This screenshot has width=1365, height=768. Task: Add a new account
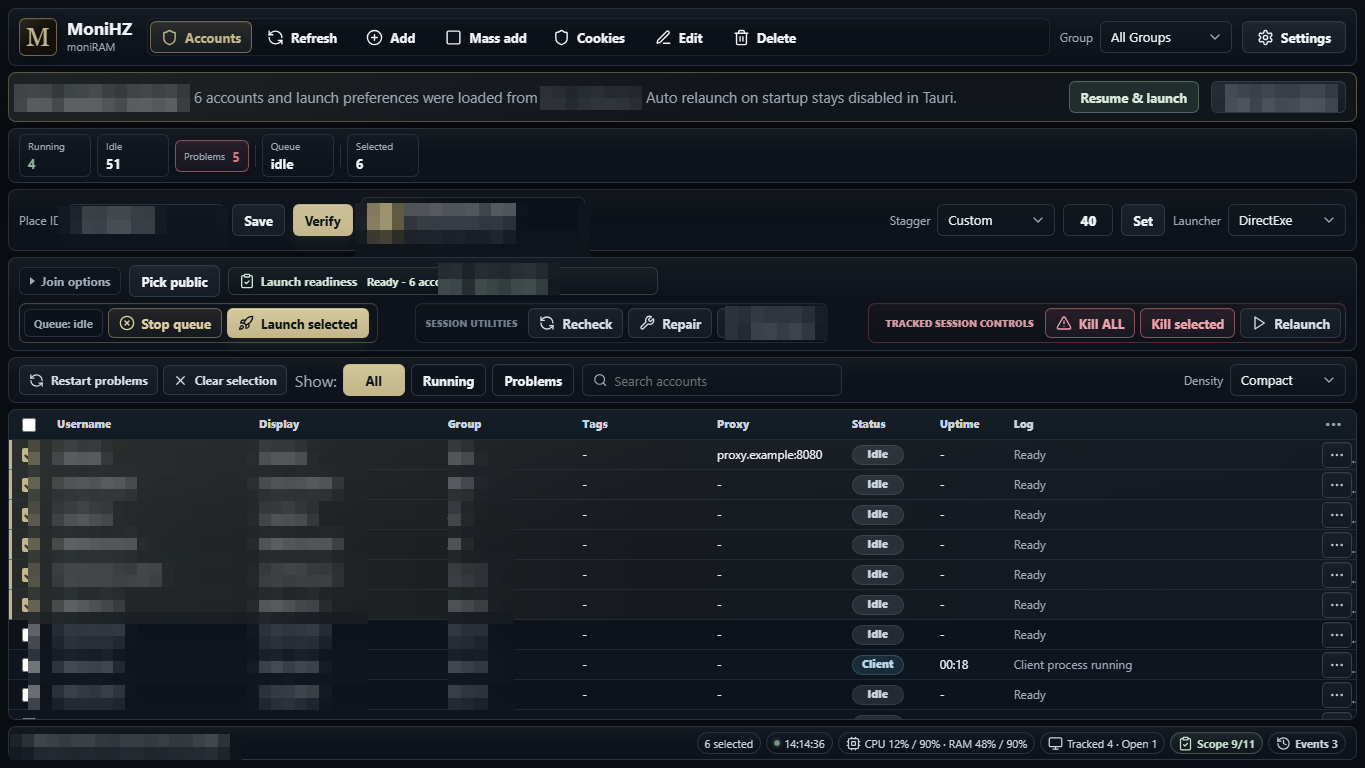[x=391, y=38]
